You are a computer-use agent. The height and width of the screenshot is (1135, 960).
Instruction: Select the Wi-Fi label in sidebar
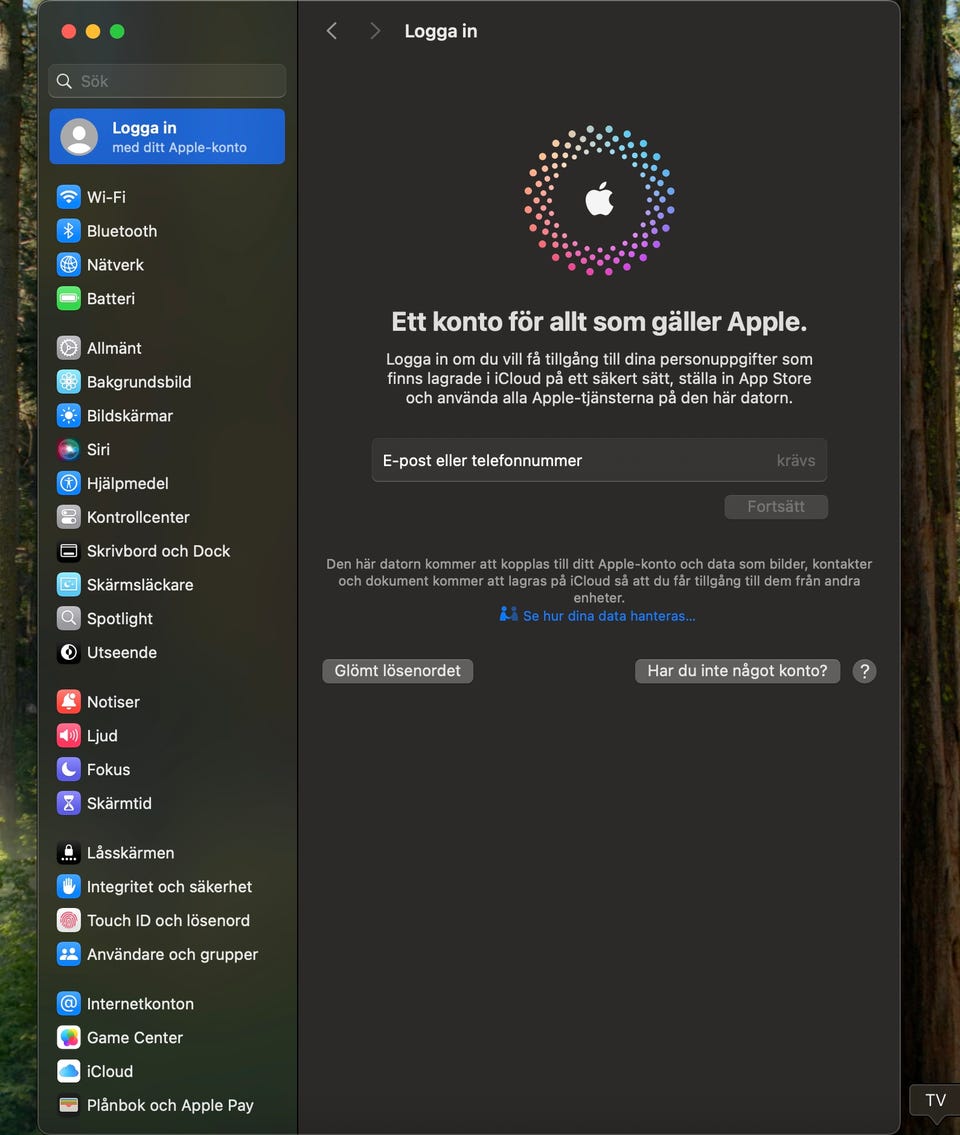click(x=106, y=197)
